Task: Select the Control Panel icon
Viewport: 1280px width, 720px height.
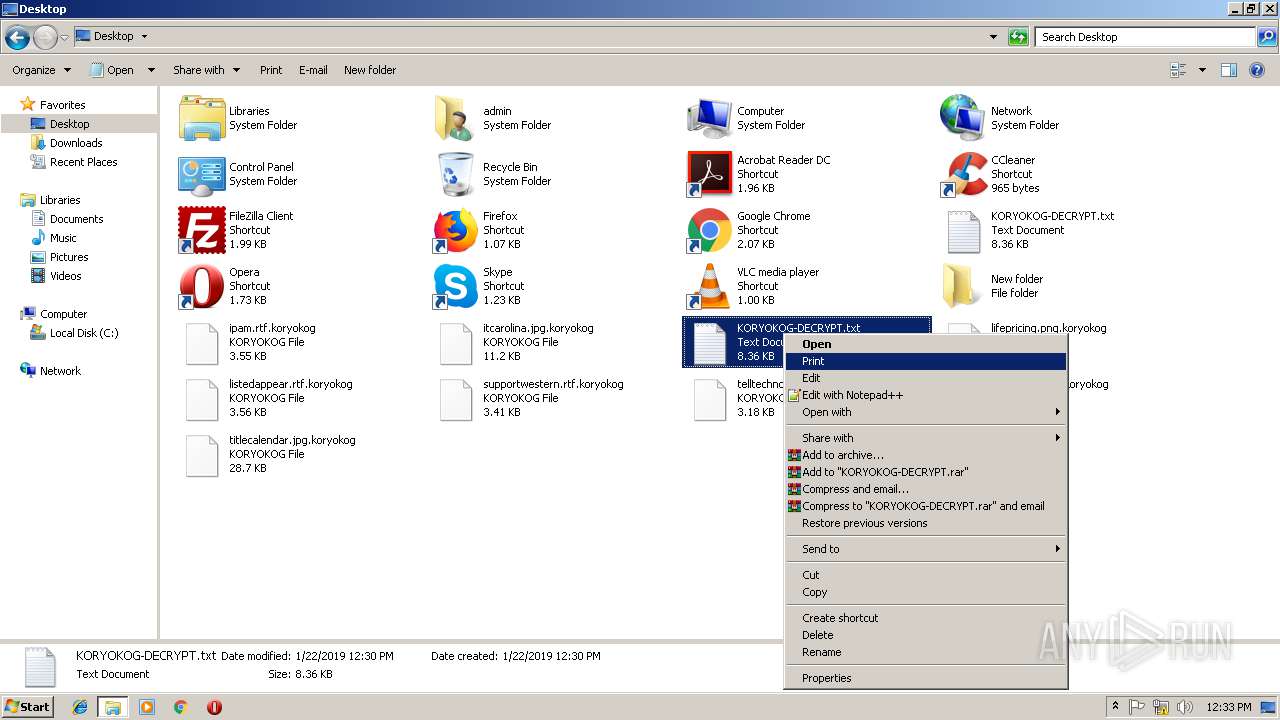Action: 201,174
